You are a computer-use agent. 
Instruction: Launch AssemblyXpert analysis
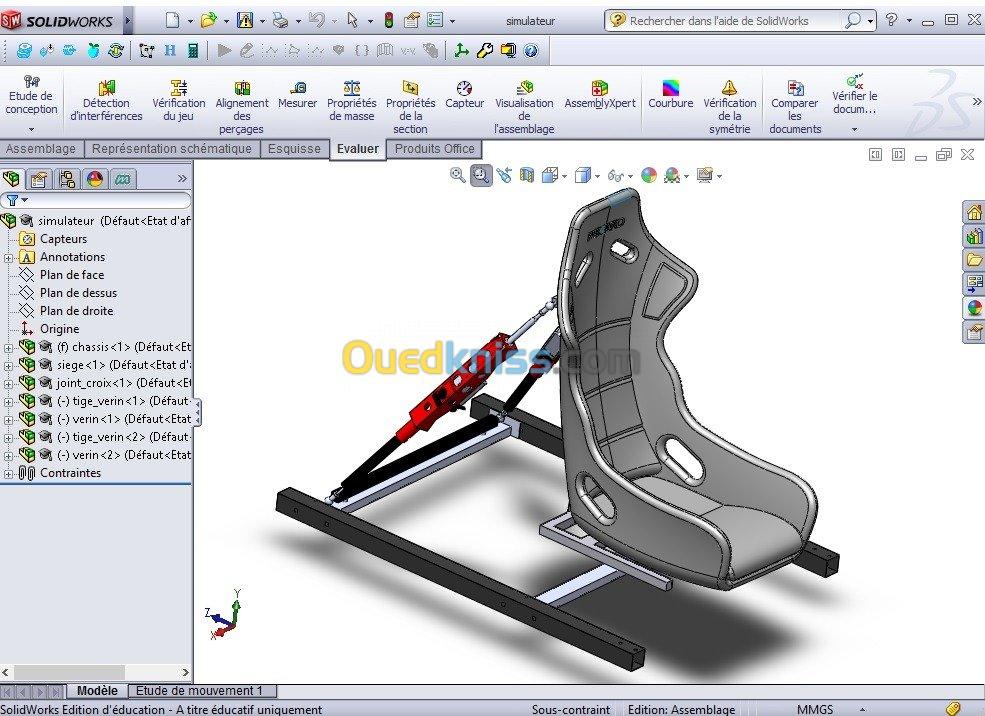tap(599, 96)
